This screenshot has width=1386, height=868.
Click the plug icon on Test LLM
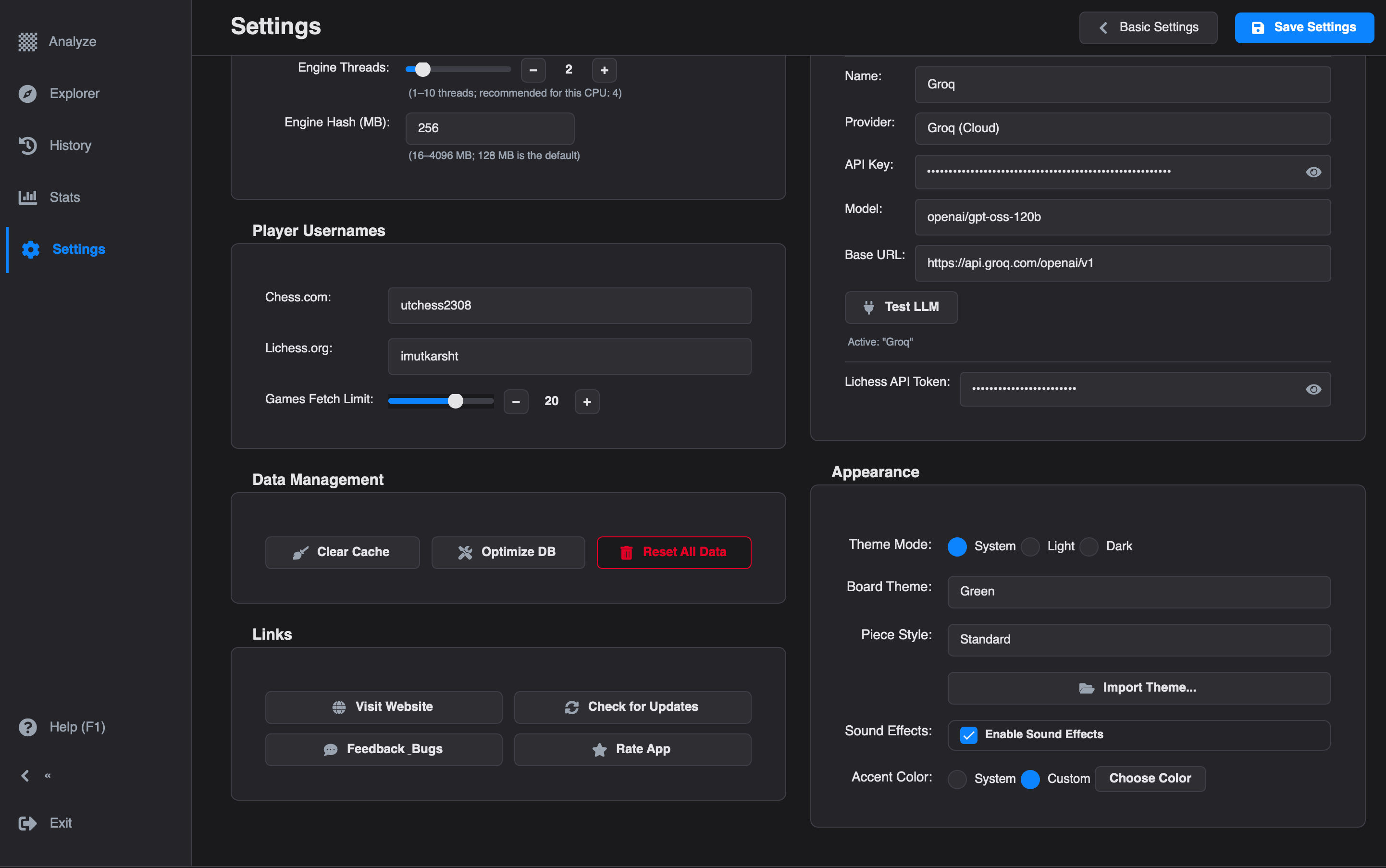click(x=869, y=307)
